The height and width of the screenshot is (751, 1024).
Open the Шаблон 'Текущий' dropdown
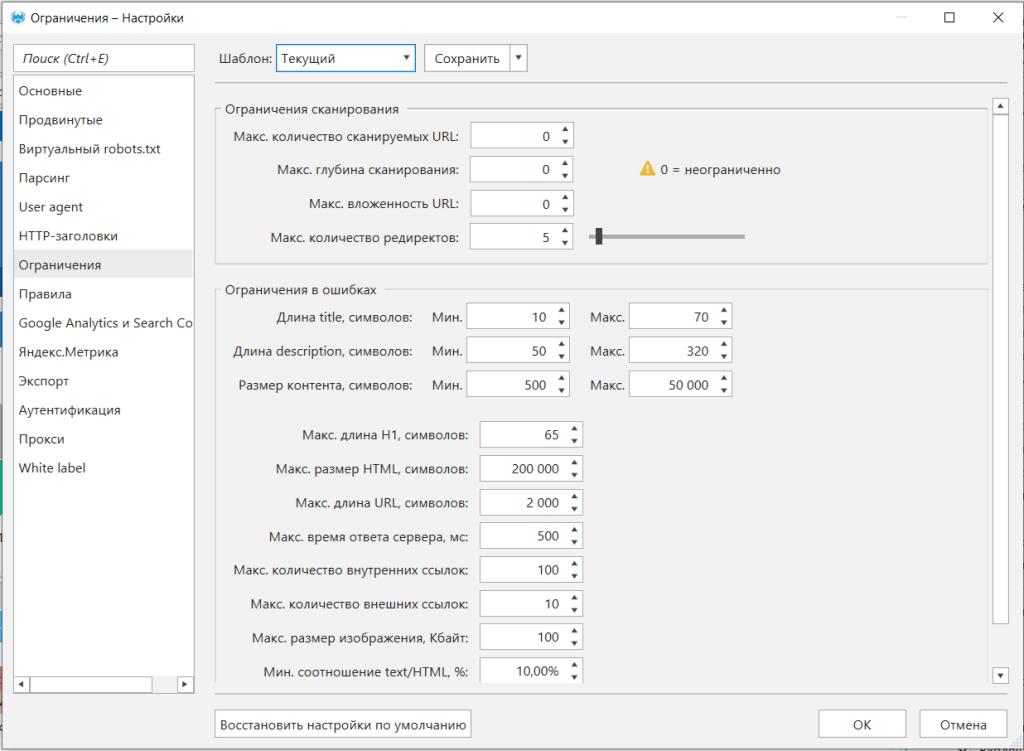pyautogui.click(x=345, y=58)
